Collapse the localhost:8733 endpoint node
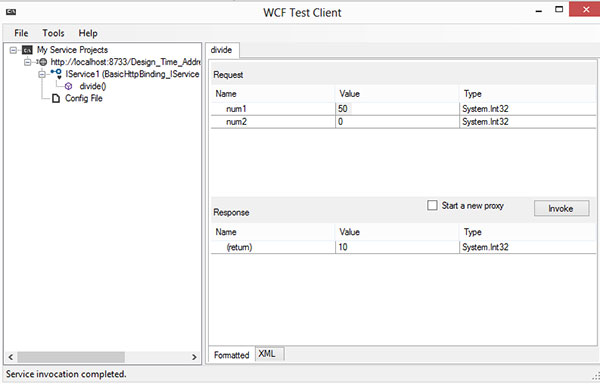This screenshot has height=384, width=600. tap(28, 62)
